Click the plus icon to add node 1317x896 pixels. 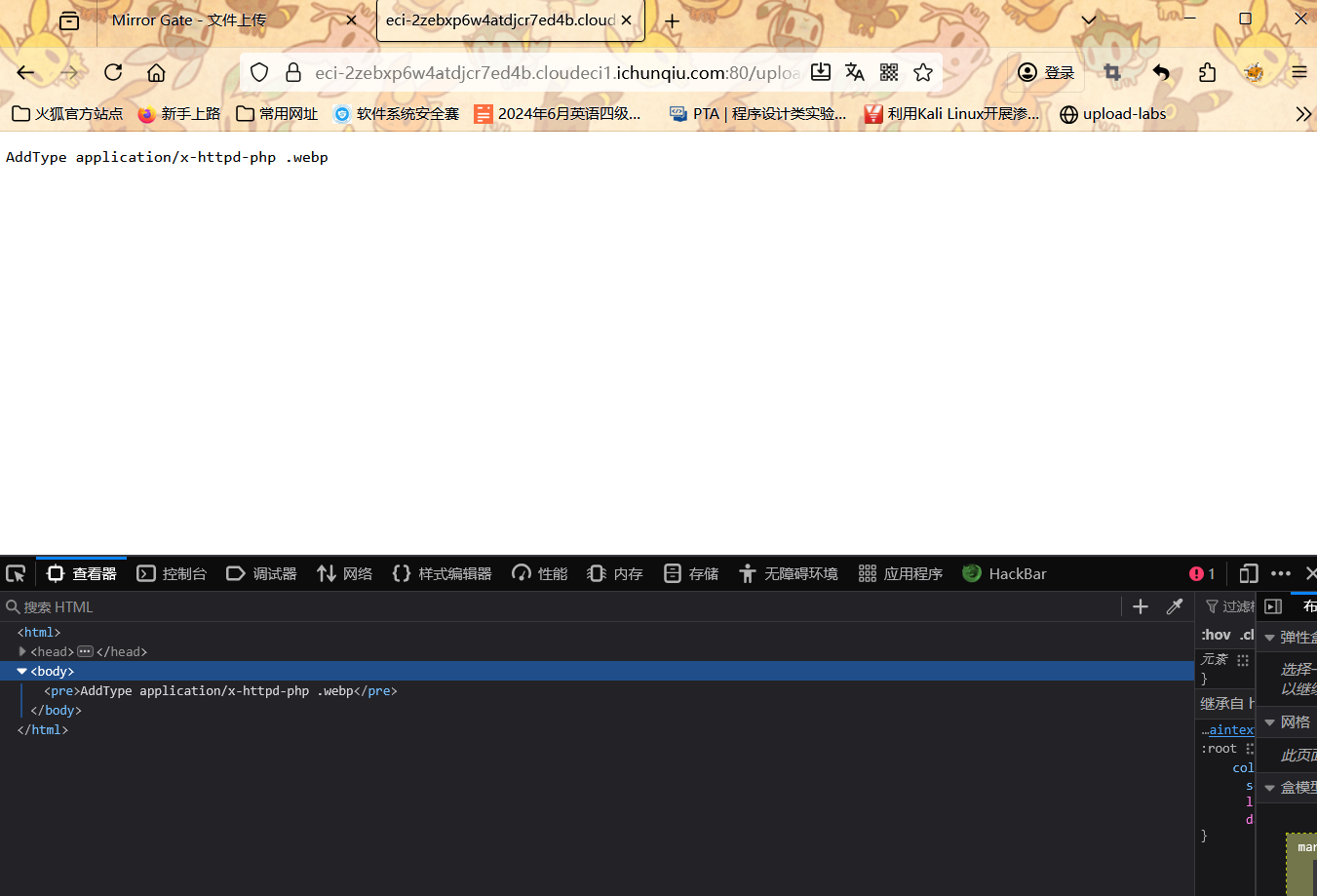(1141, 606)
